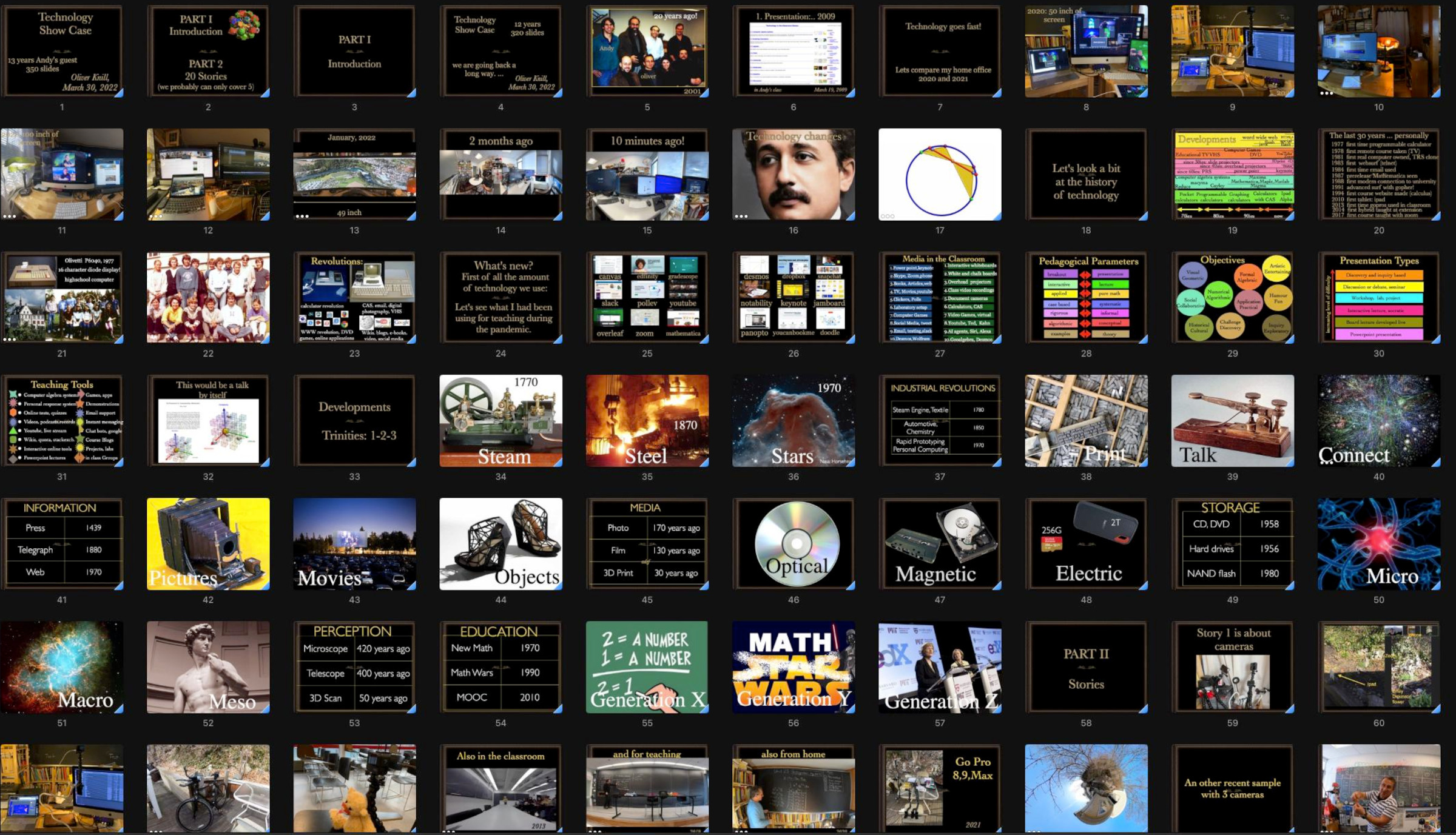The width and height of the screenshot is (1456, 835).
Task: Select the 'Technology Show Case' title slide 1
Action: [62, 52]
